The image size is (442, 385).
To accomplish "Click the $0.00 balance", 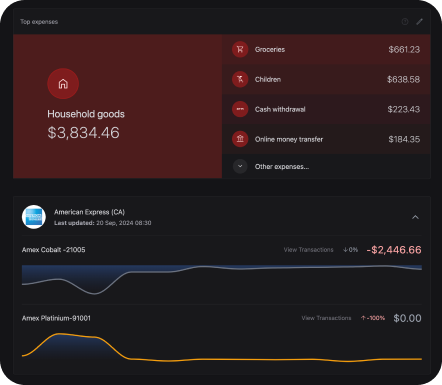I will coord(407,318).
